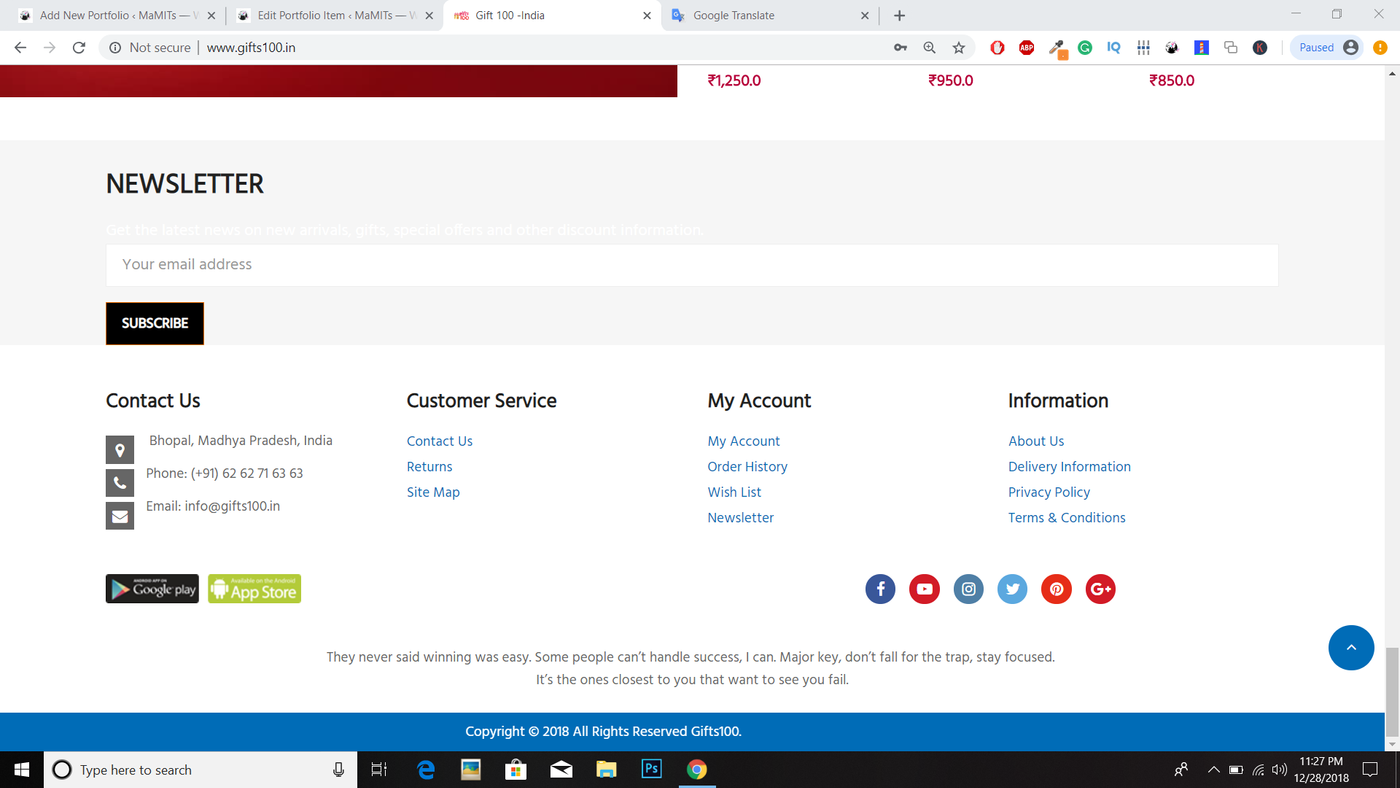Open the Twitter social icon
Screen dimensions: 1400x788
coord(1012,589)
